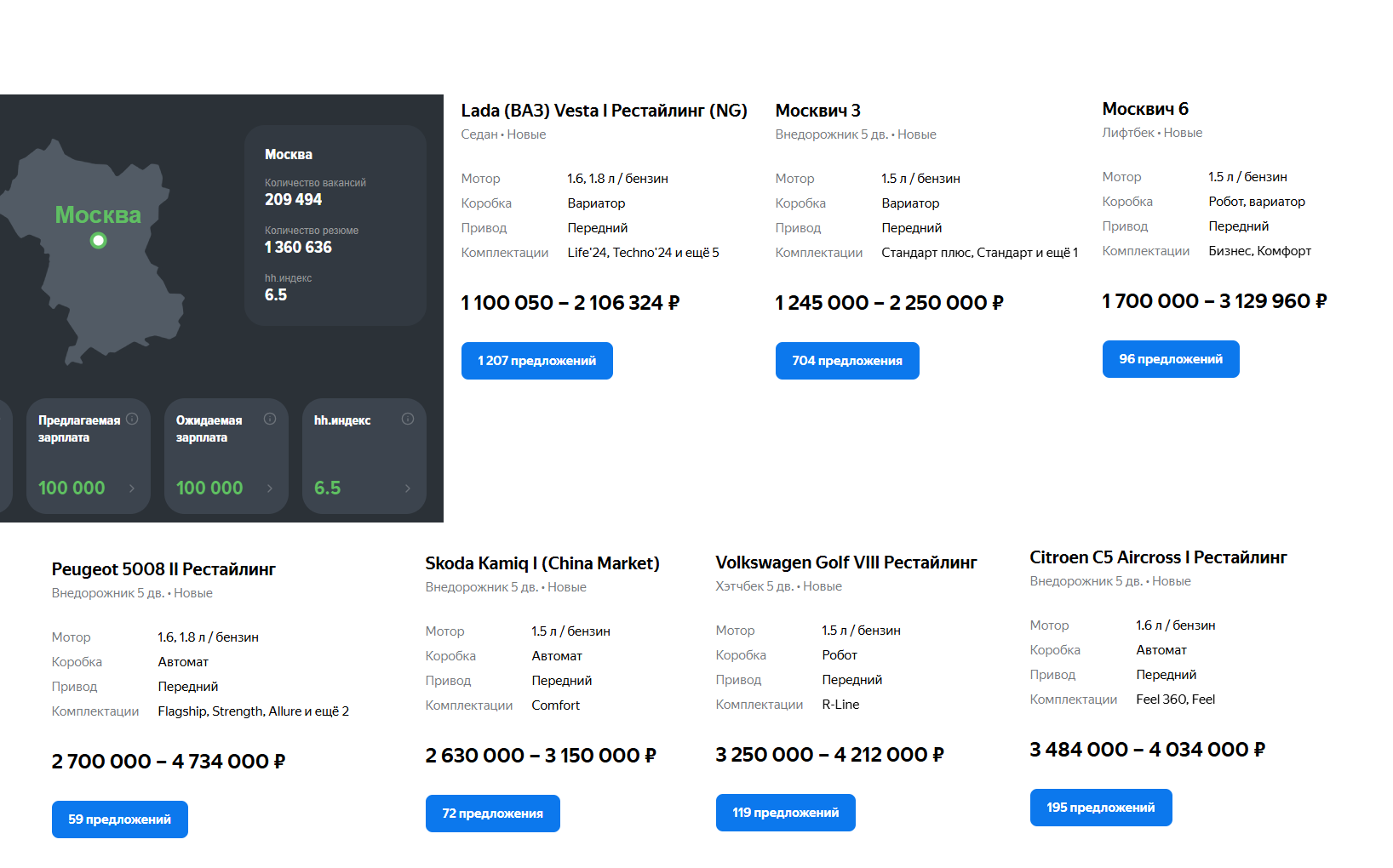Viewport: 1393px width, 868px height.
Task: Open 195 предложений for Citroen C5 Aircross
Action: (x=1101, y=808)
